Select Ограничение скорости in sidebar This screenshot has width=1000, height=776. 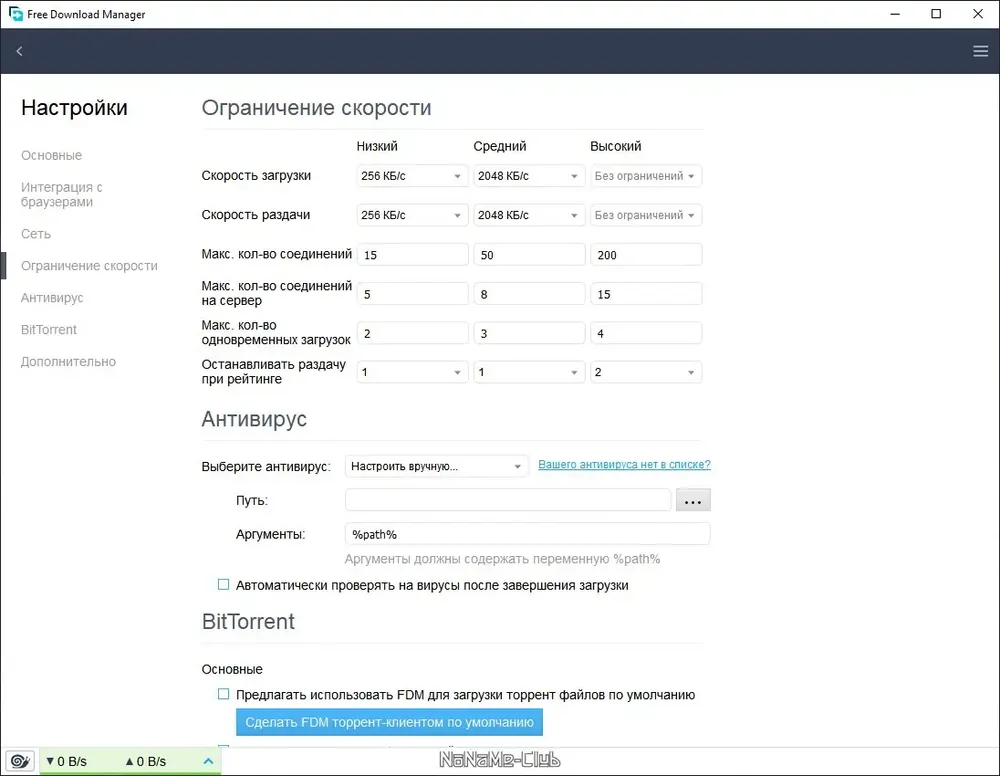point(89,266)
